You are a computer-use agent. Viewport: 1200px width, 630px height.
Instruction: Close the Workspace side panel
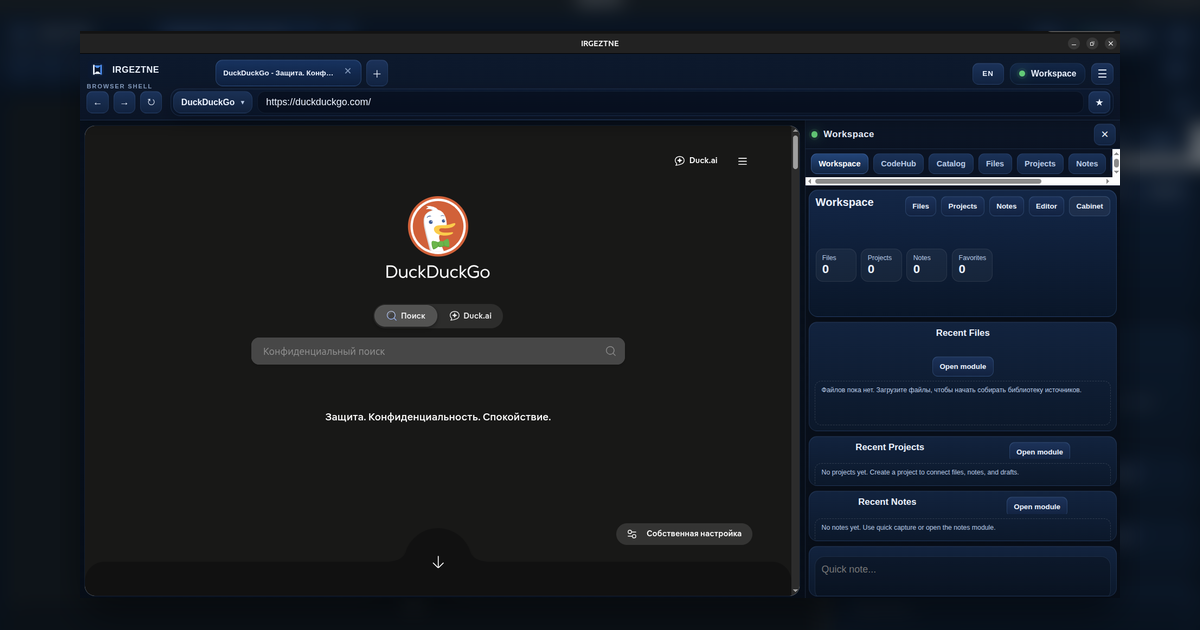[1104, 134]
